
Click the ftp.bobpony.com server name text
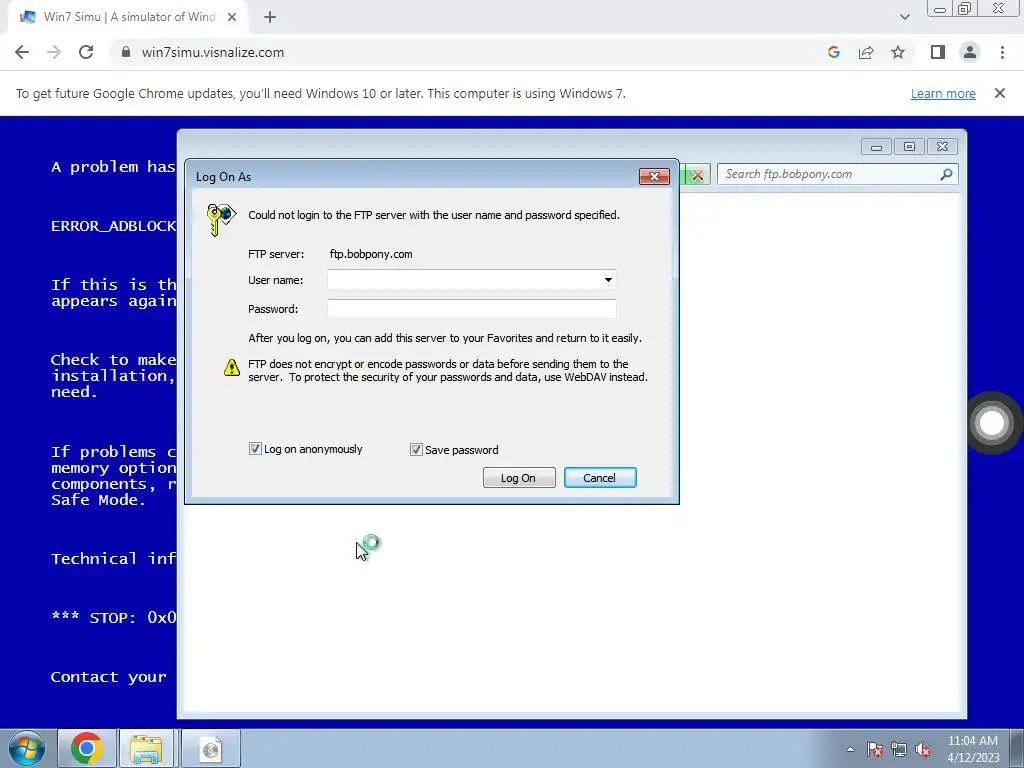point(371,254)
